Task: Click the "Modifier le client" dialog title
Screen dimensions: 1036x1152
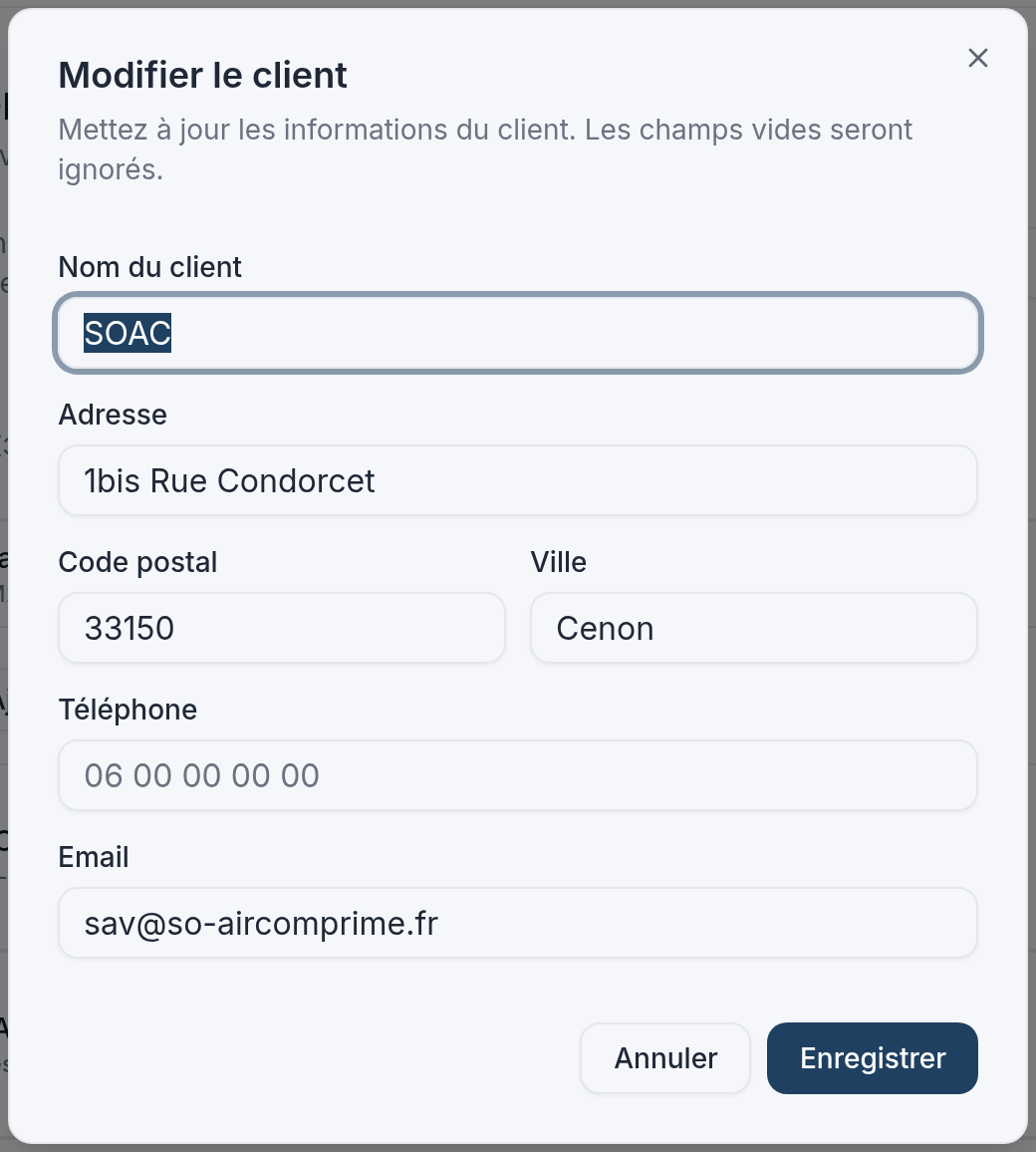Action: tap(202, 75)
